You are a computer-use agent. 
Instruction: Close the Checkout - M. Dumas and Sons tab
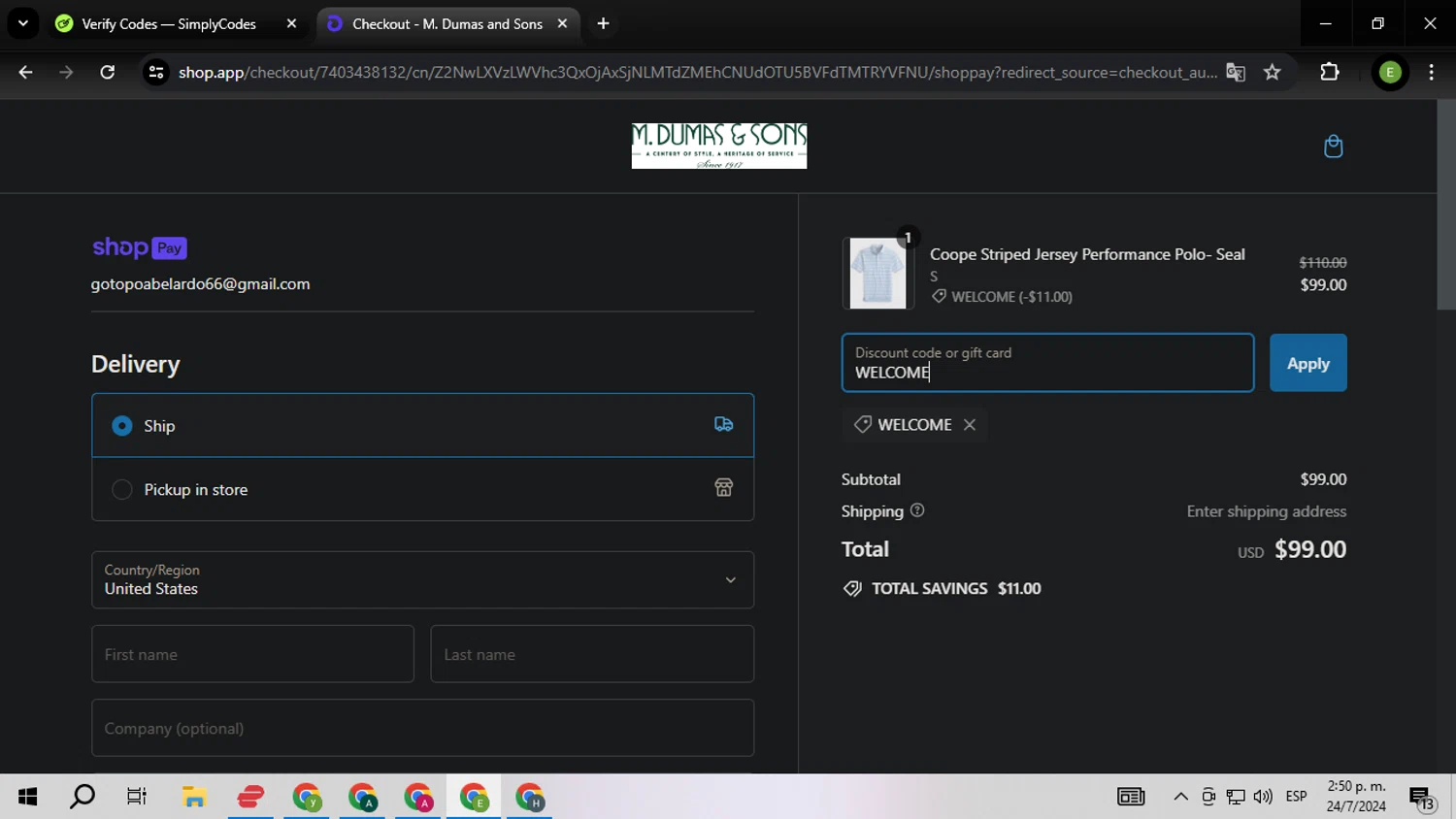point(562,23)
